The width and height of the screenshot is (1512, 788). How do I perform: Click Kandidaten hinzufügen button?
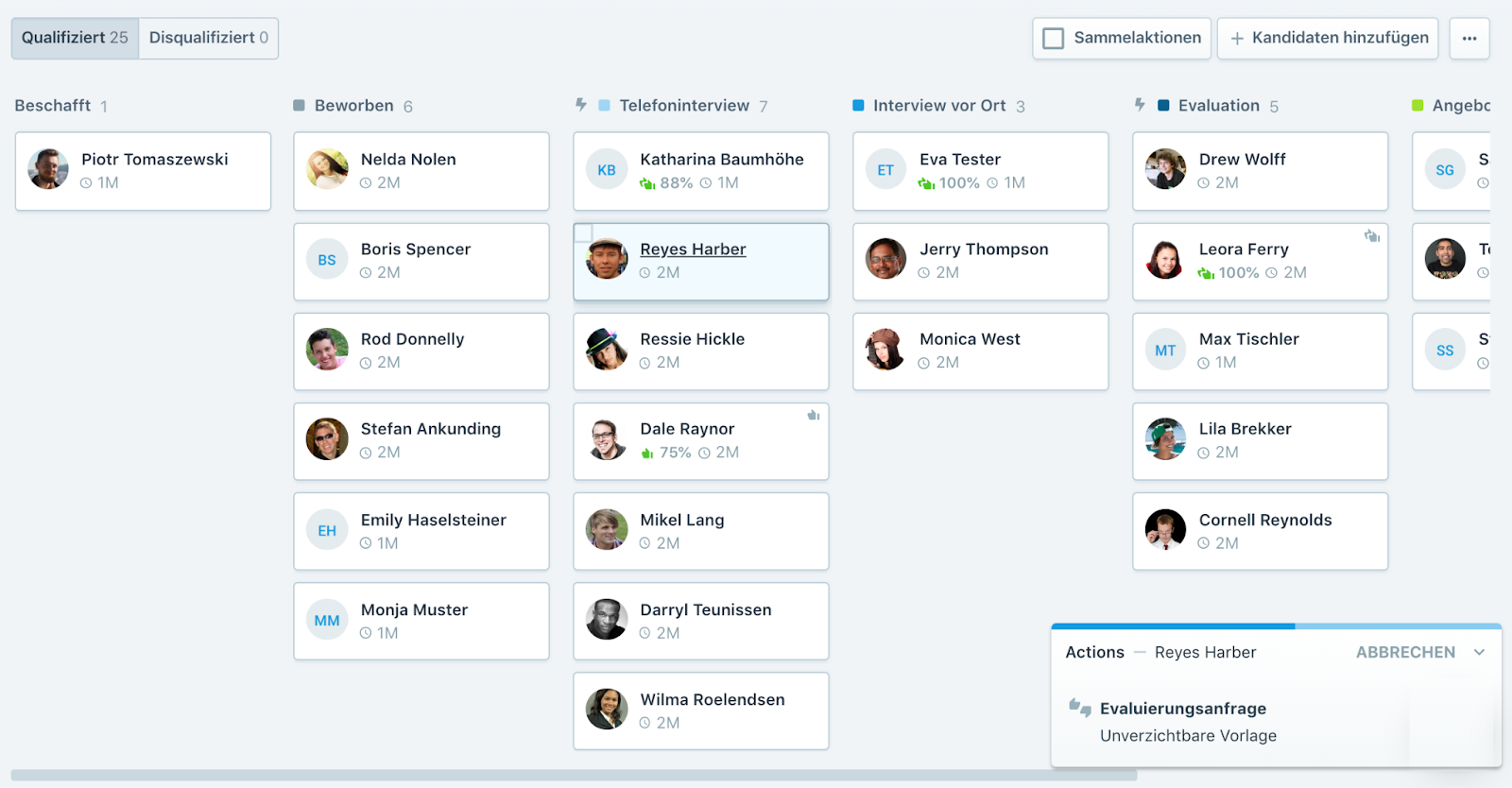1327,39
